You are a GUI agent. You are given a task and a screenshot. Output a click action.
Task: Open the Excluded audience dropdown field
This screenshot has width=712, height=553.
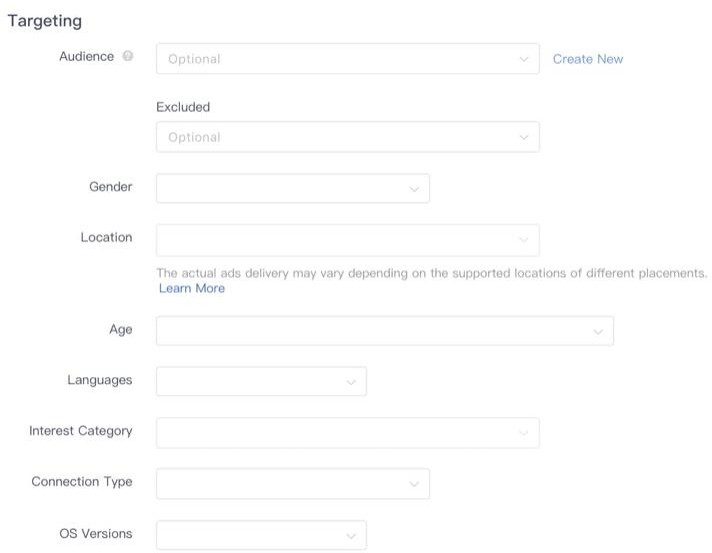coord(348,137)
